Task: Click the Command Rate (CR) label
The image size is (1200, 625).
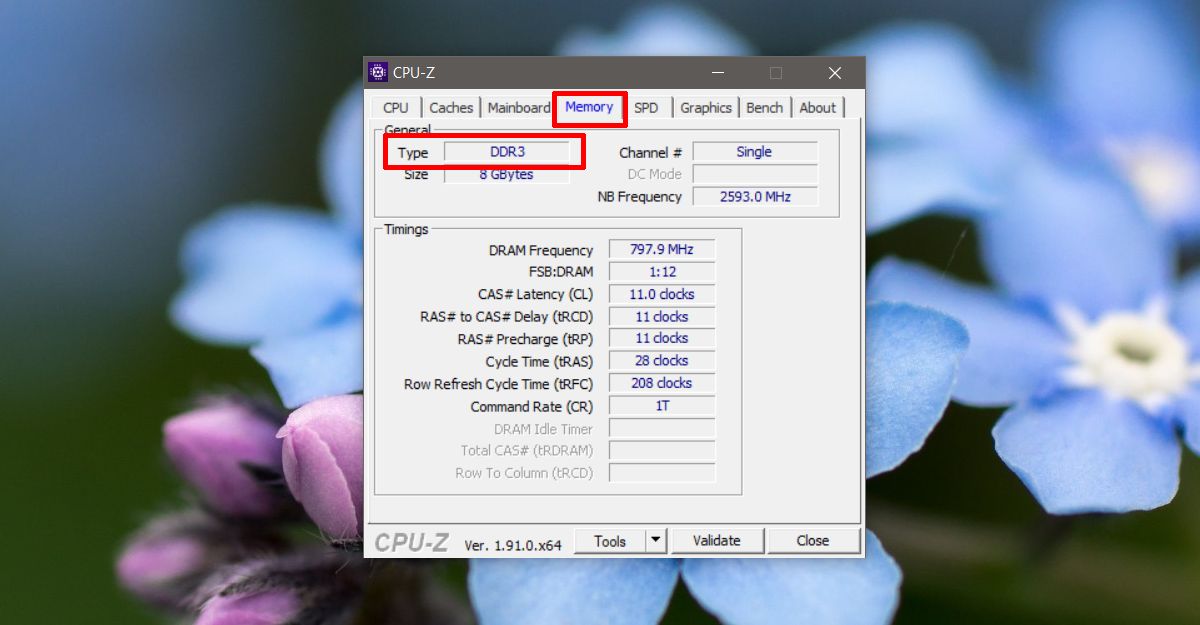Action: pos(532,407)
